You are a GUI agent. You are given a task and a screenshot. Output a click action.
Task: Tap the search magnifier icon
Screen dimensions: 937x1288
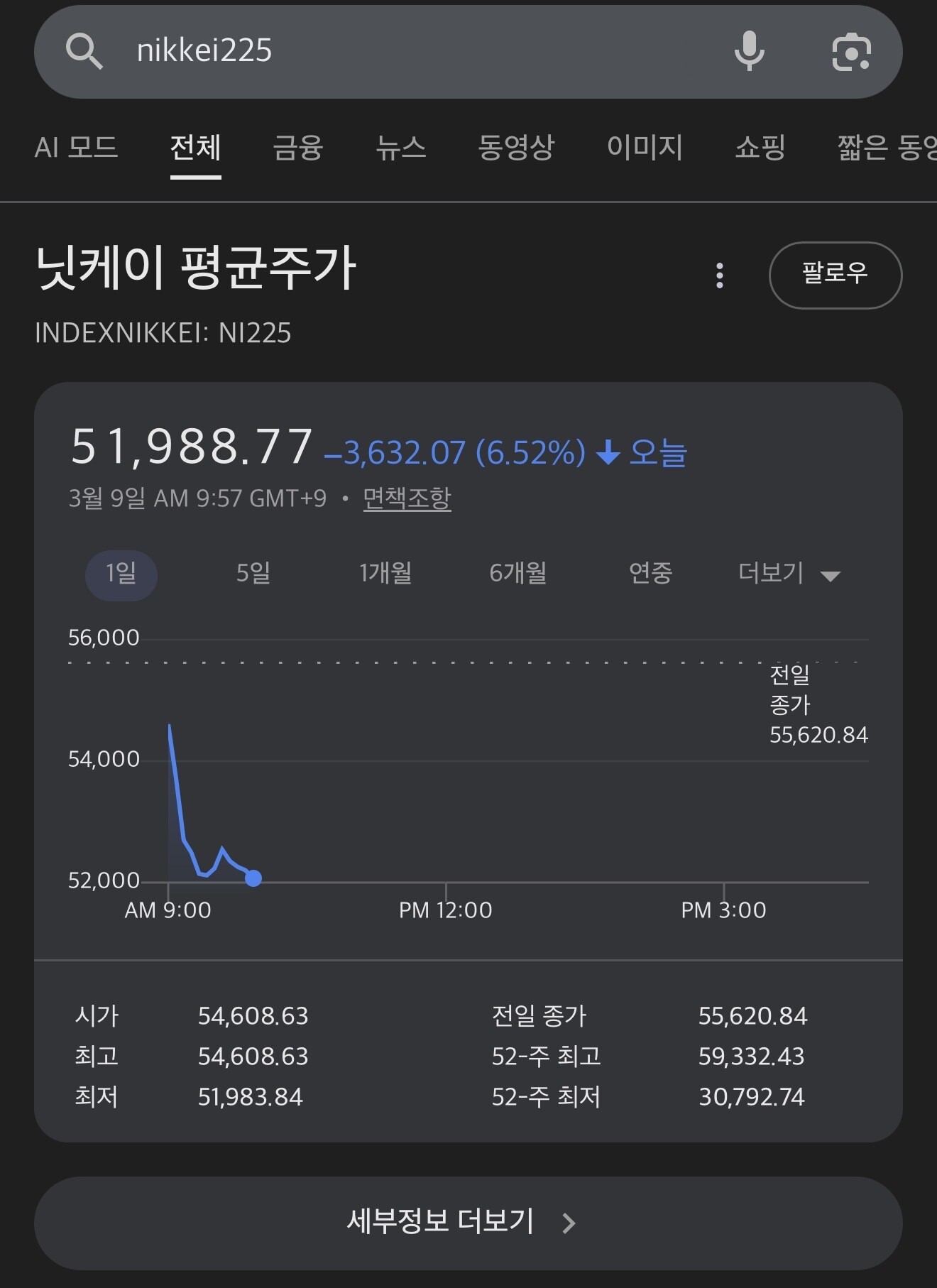pyautogui.click(x=84, y=51)
